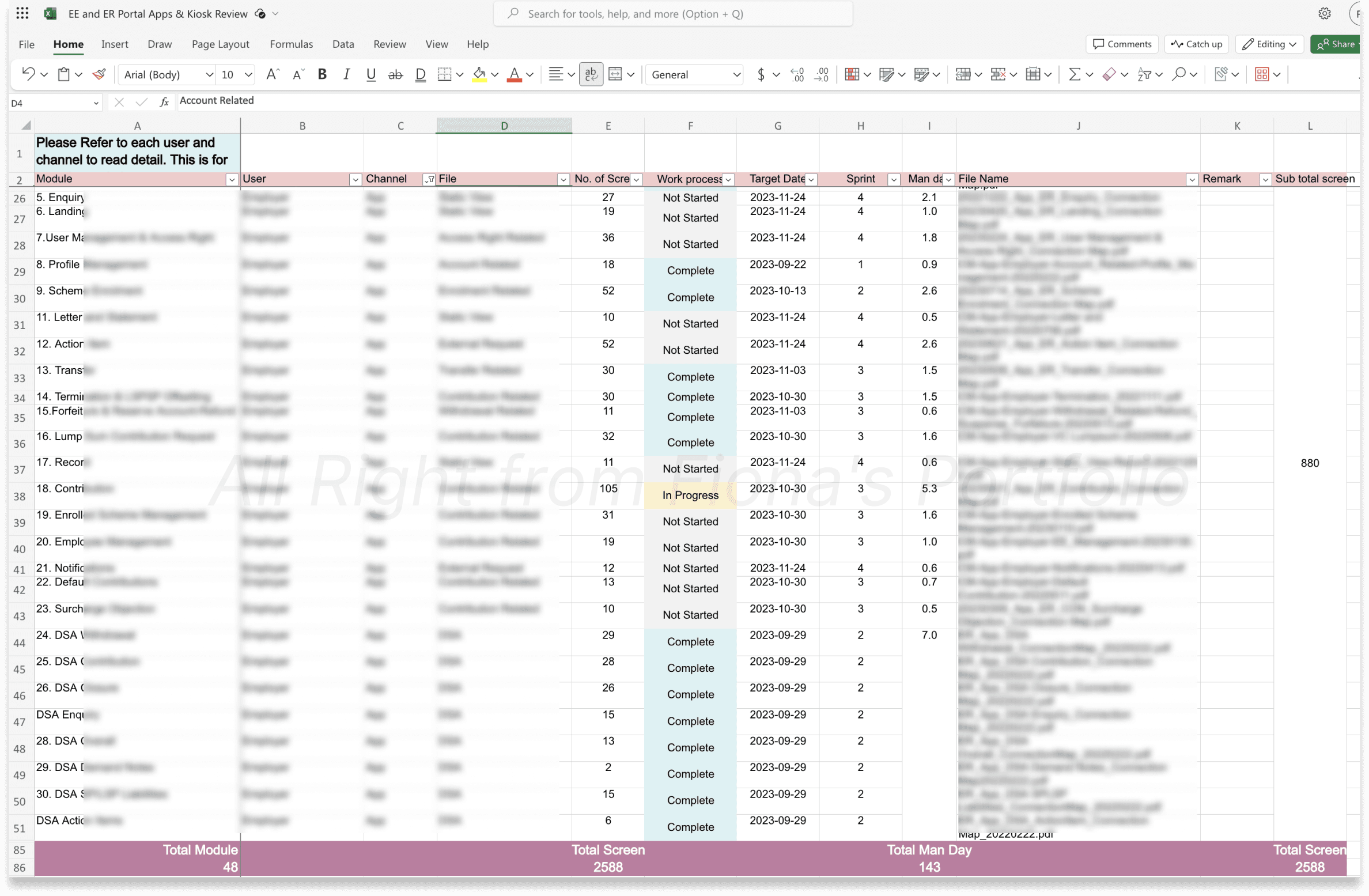
Task: Click the Catch up button
Action: [x=1197, y=44]
